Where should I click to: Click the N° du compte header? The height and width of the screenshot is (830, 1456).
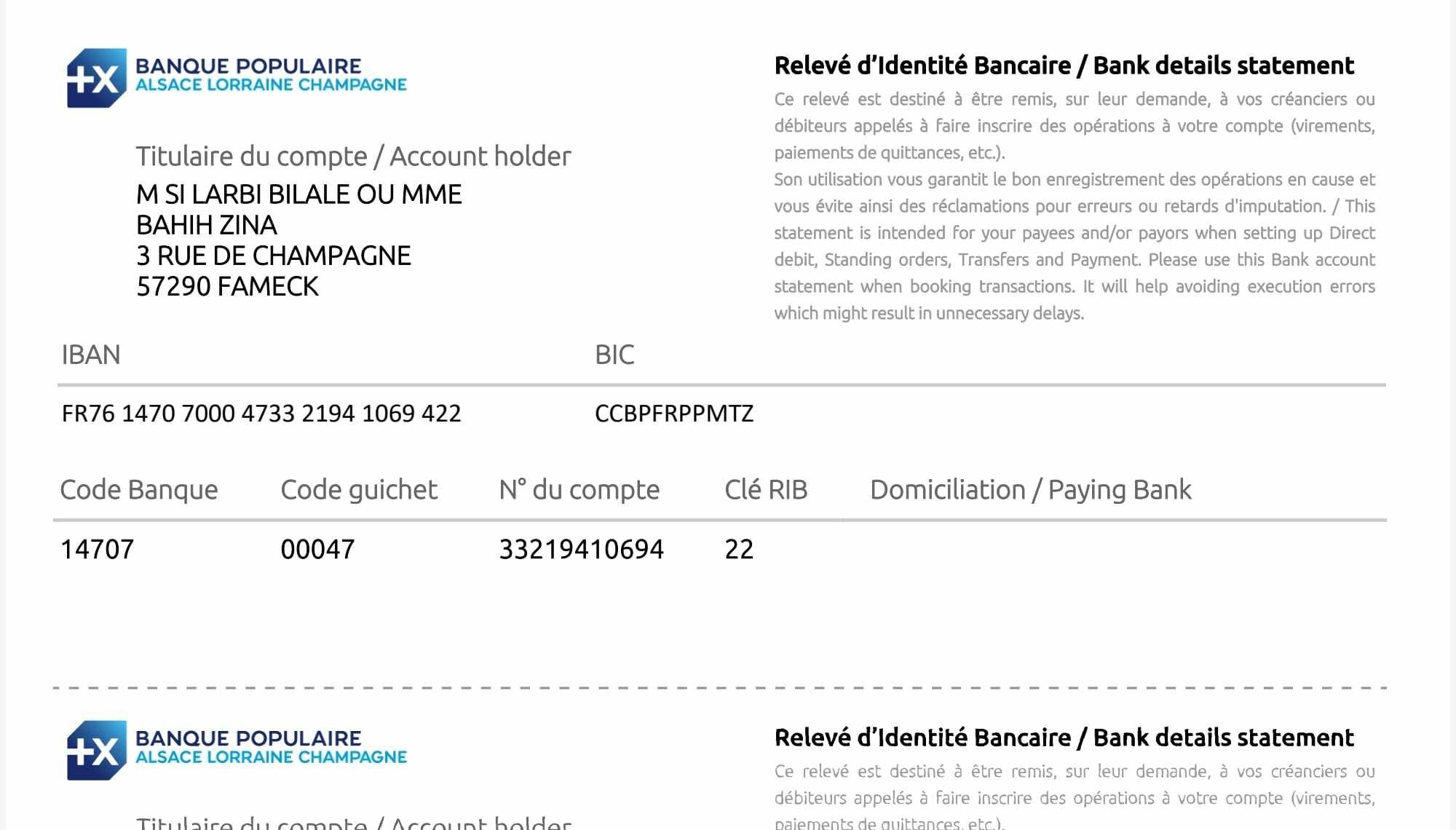pos(579,490)
